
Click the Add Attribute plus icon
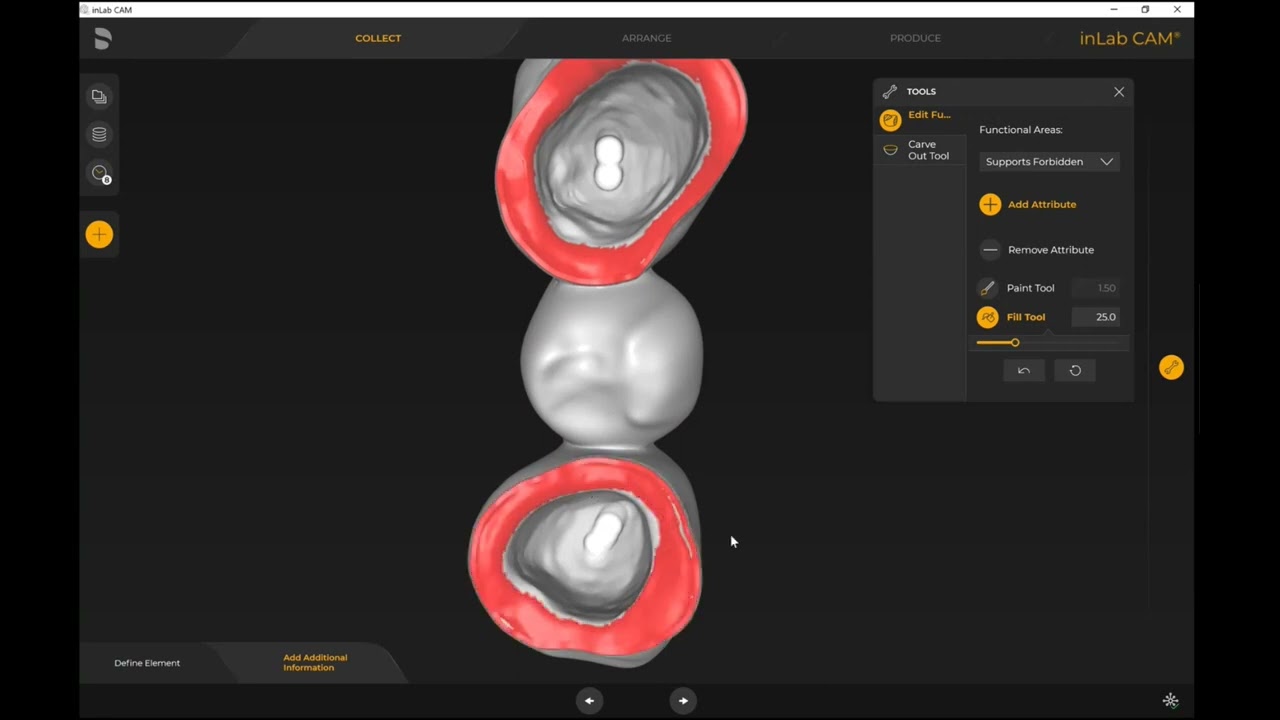(x=990, y=204)
